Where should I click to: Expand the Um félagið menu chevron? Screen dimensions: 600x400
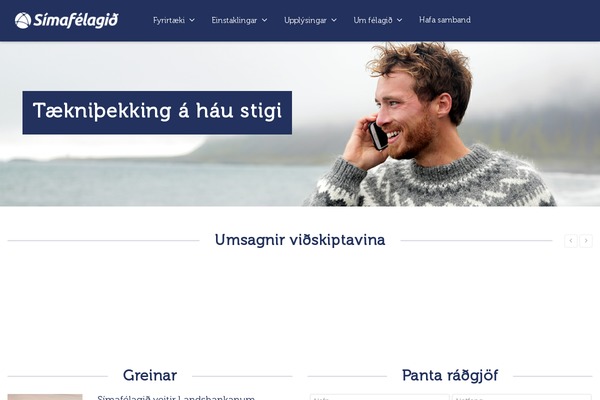pyautogui.click(x=399, y=20)
